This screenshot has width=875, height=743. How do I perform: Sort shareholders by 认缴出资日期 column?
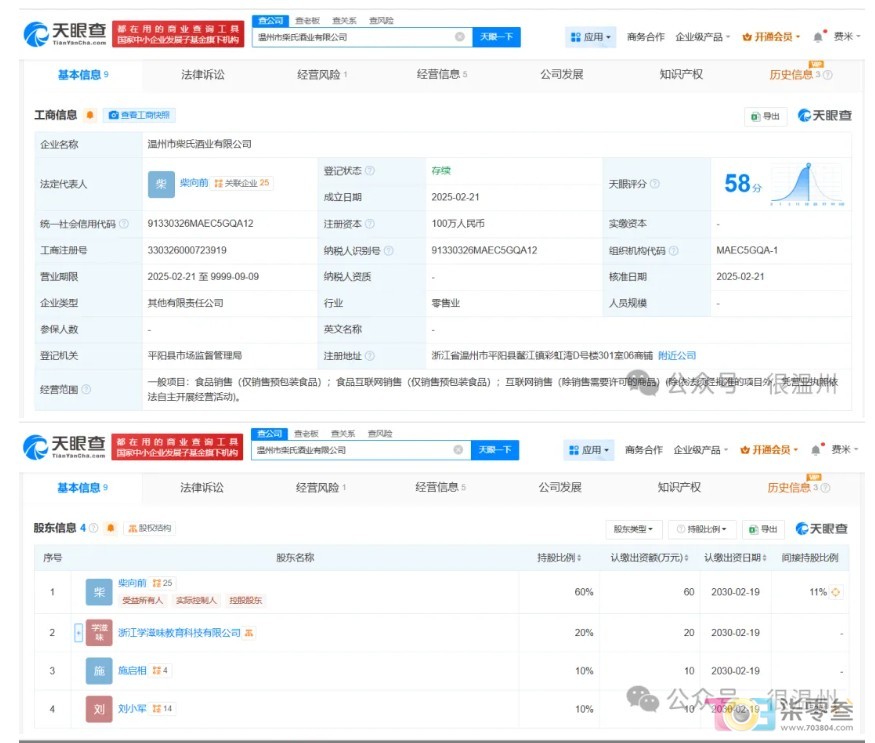(735, 558)
